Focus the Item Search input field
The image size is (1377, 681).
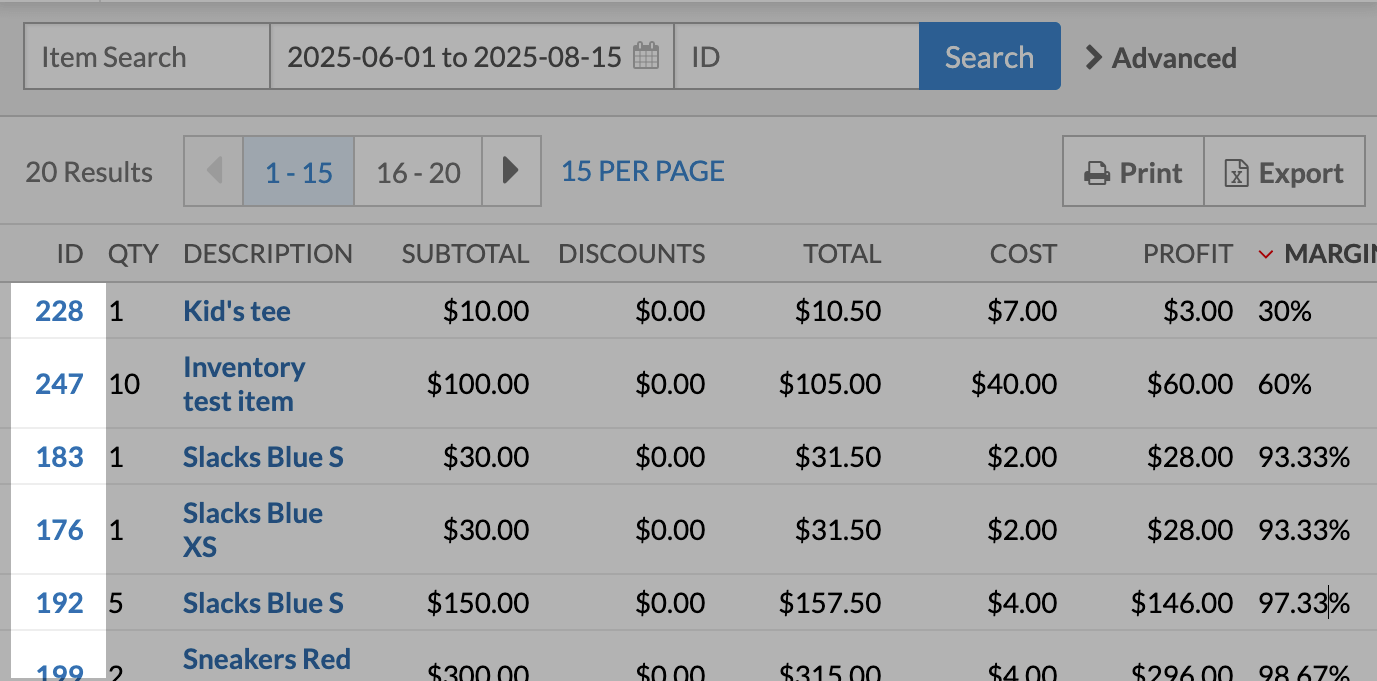point(147,57)
